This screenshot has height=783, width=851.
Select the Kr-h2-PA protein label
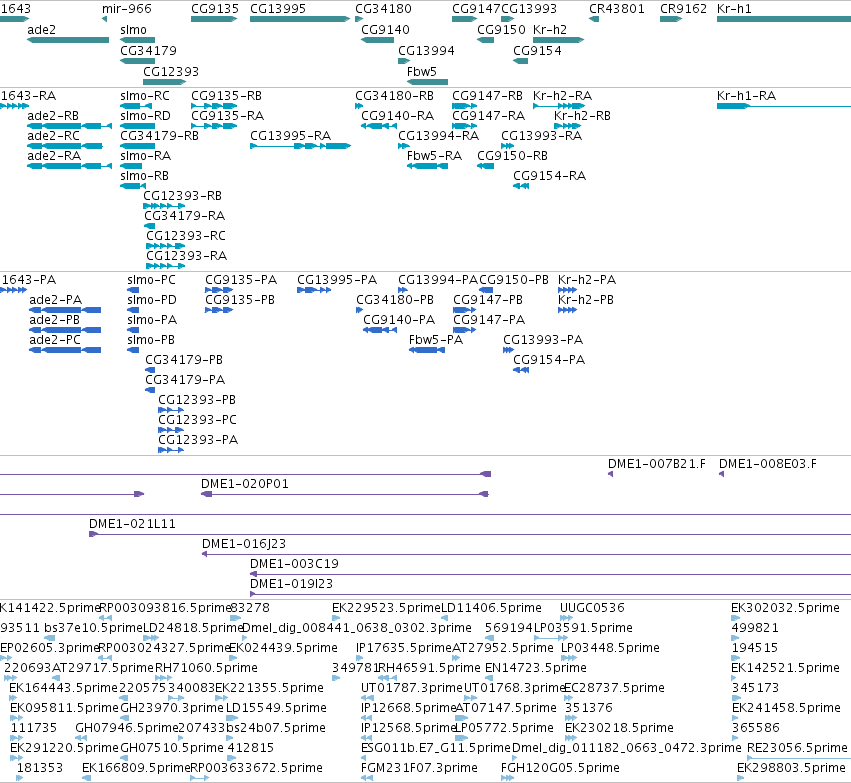point(587,279)
